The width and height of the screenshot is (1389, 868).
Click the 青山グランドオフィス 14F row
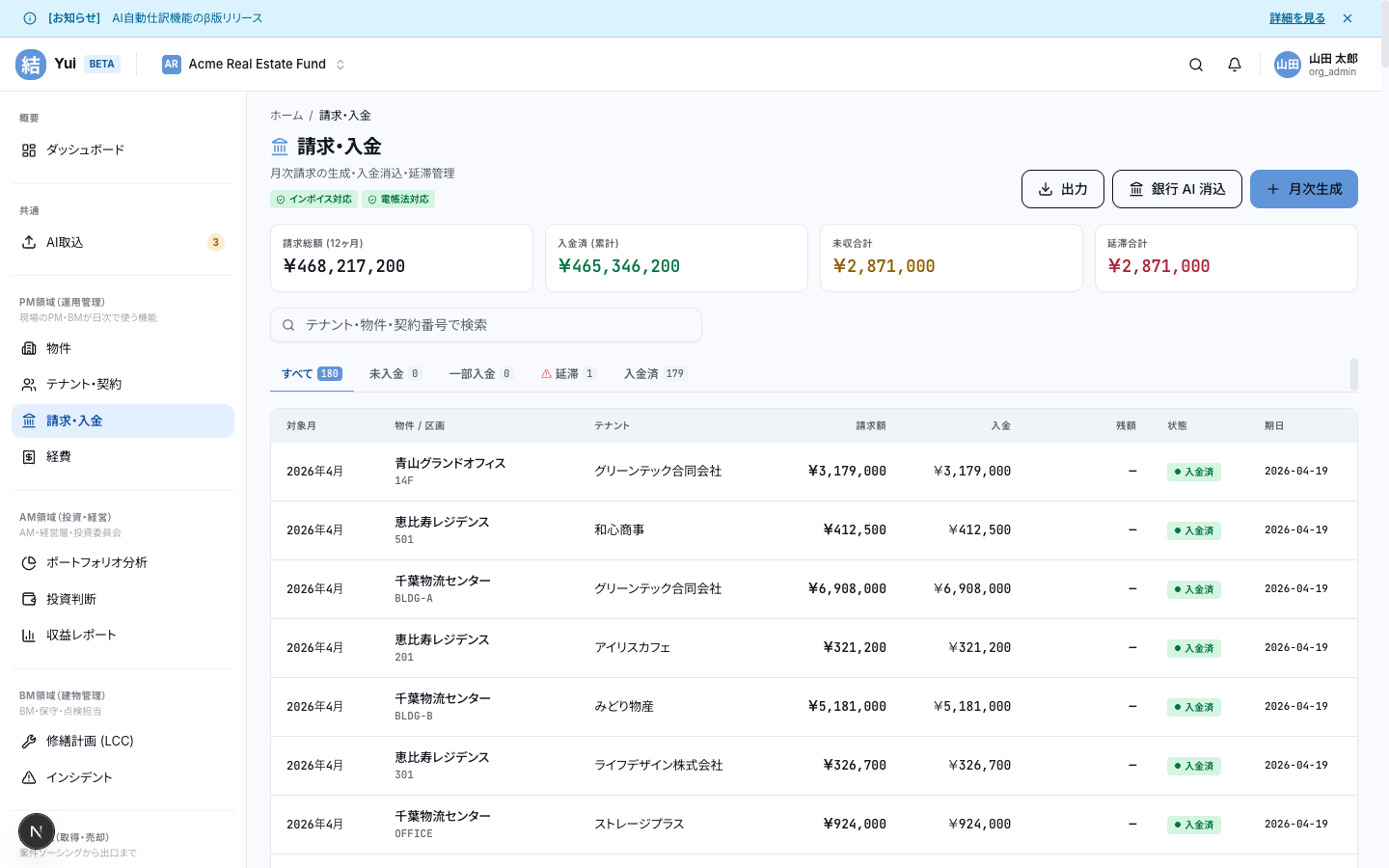point(814,472)
